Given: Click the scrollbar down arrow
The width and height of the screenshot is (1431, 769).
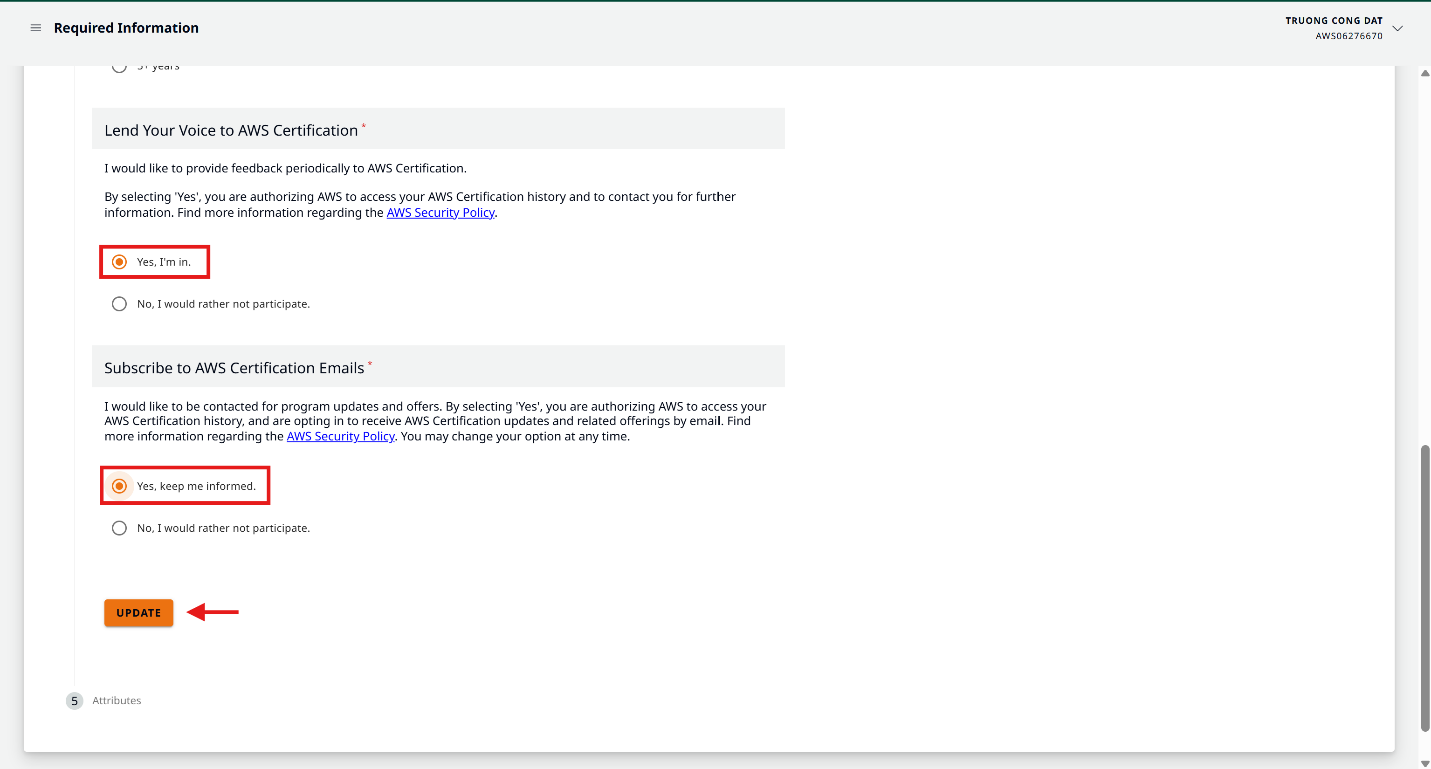Looking at the screenshot, I should 1425,762.
